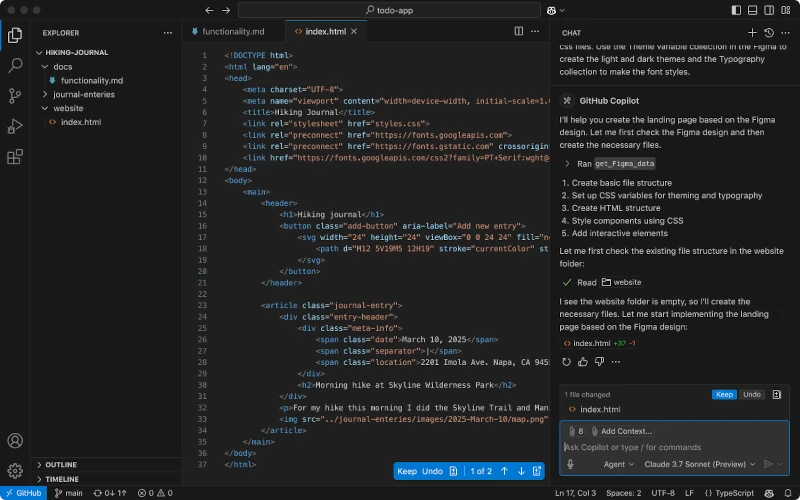The width and height of the screenshot is (800, 500).
Task: Open index.html in the Explorer tree
Action: click(81, 122)
